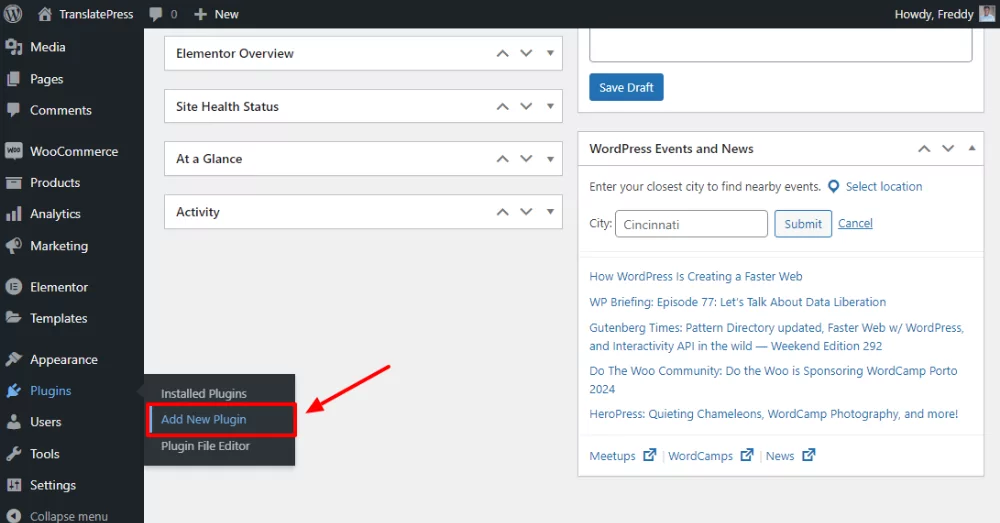Open the Plugins plug icon
This screenshot has height=523, width=1000.
tap(13, 390)
